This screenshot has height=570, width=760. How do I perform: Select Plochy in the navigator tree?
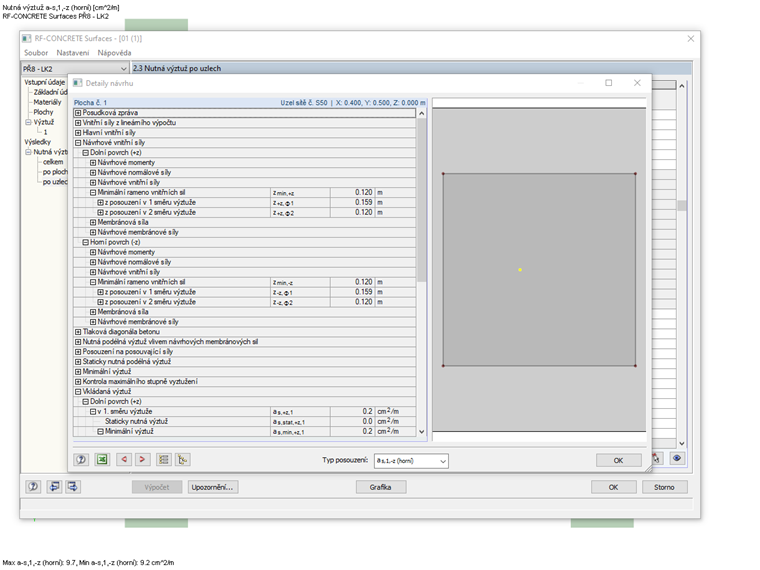point(43,112)
